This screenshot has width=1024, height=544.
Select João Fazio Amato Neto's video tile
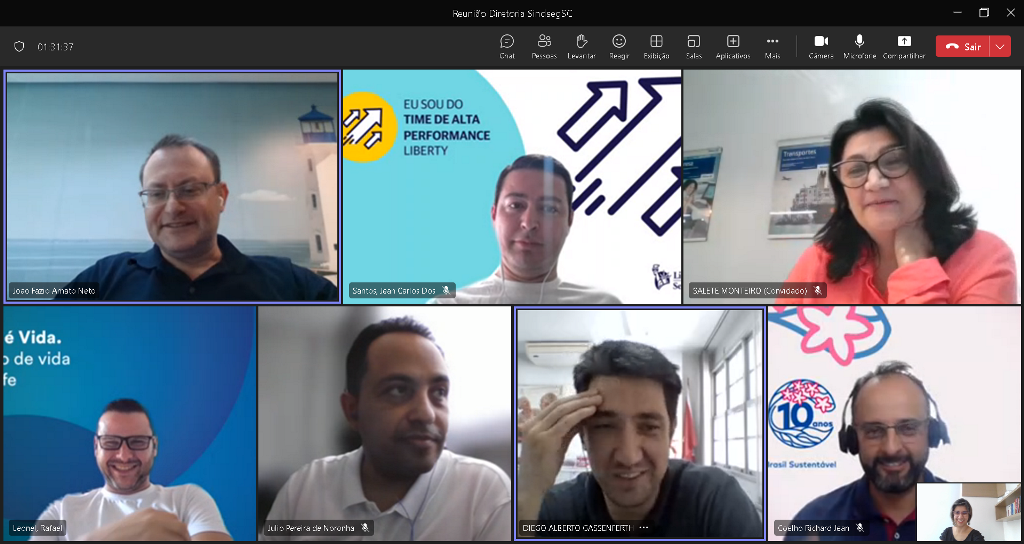[x=172, y=185]
